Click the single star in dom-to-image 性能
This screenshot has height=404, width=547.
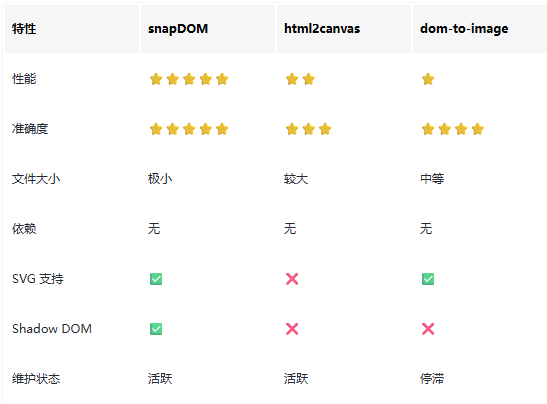tap(428, 79)
